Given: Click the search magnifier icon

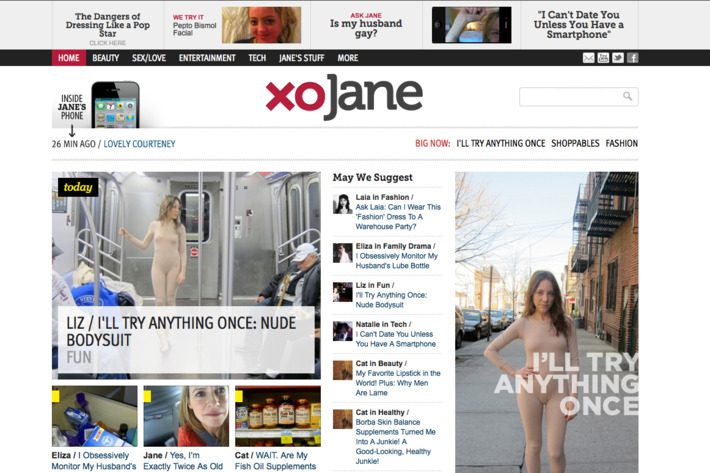Looking at the screenshot, I should click(628, 96).
